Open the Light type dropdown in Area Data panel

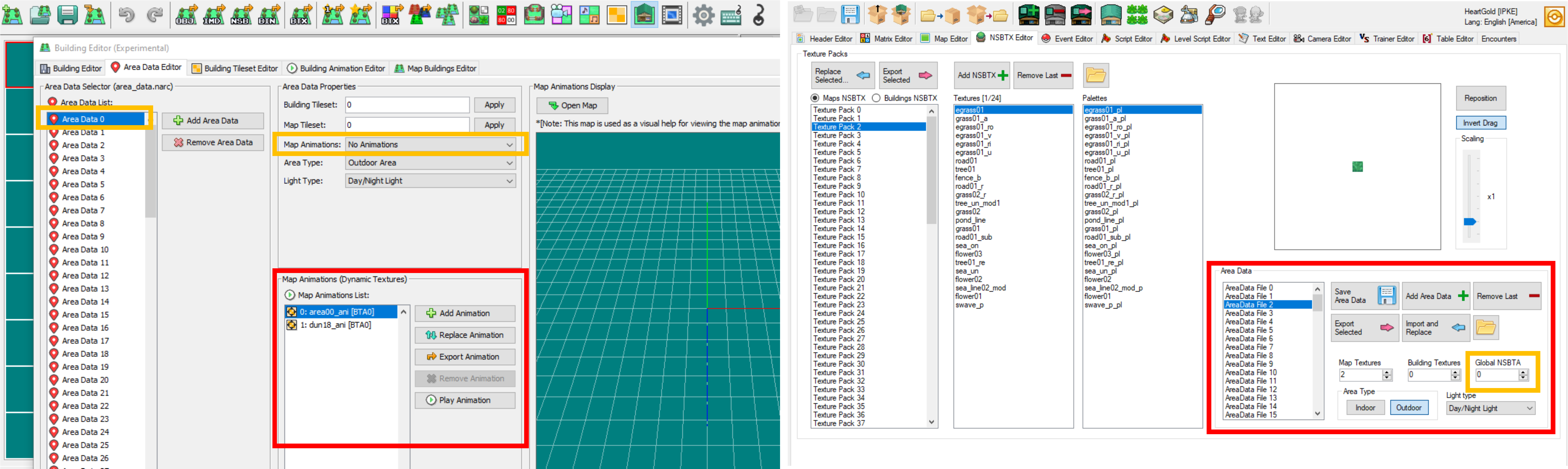click(1490, 409)
